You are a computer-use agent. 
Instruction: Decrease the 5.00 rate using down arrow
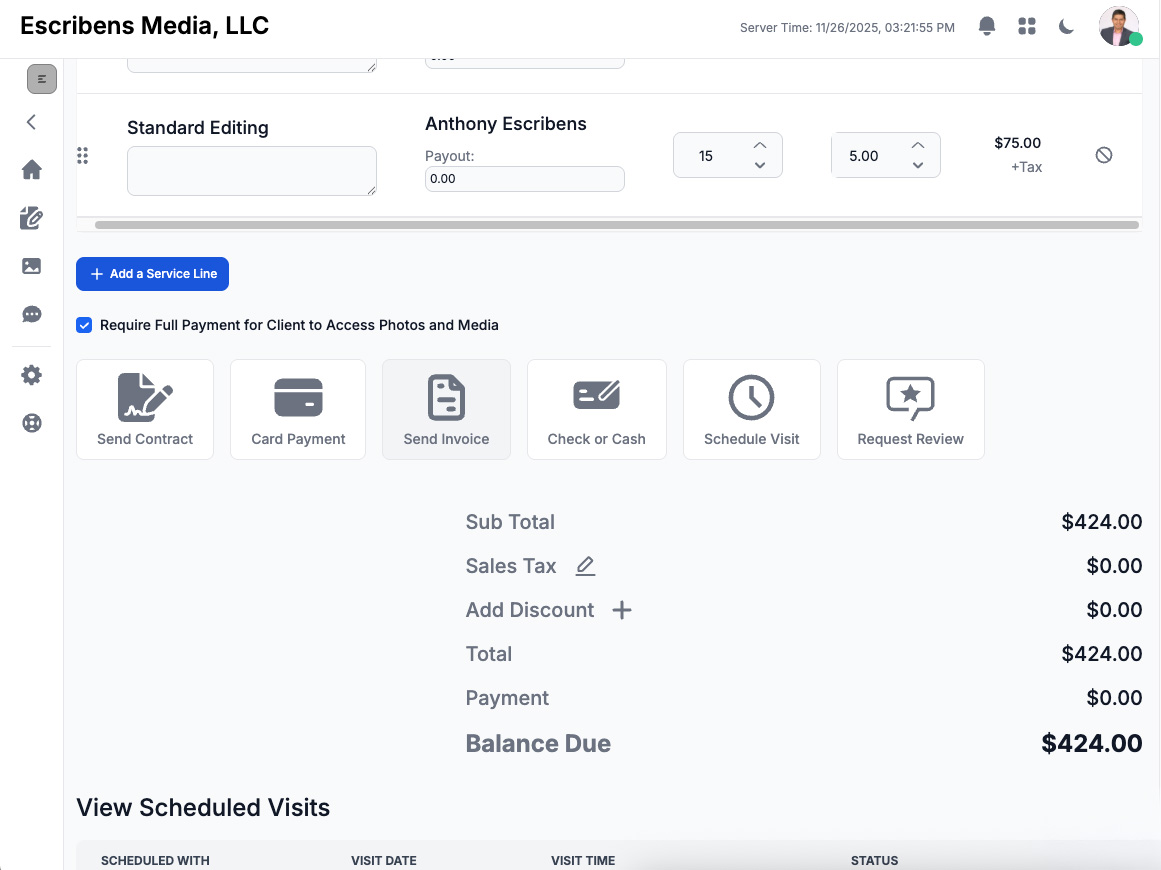918,166
